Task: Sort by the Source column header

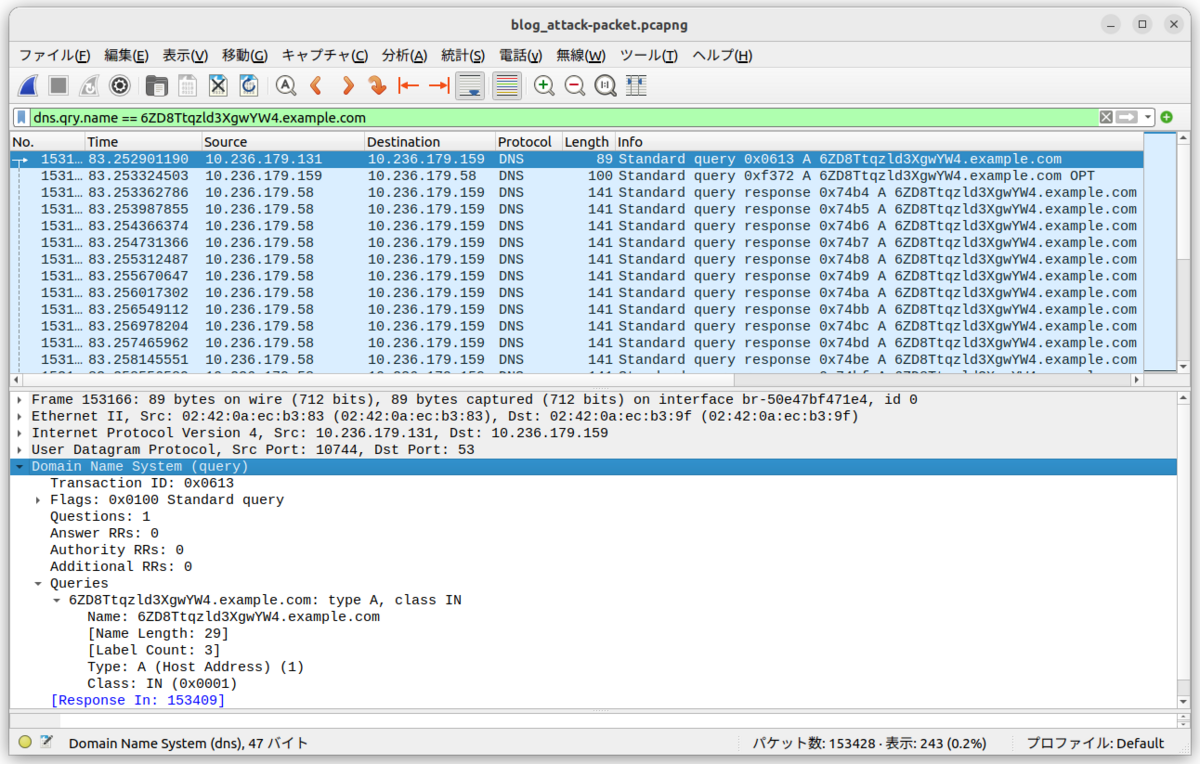Action: click(282, 142)
